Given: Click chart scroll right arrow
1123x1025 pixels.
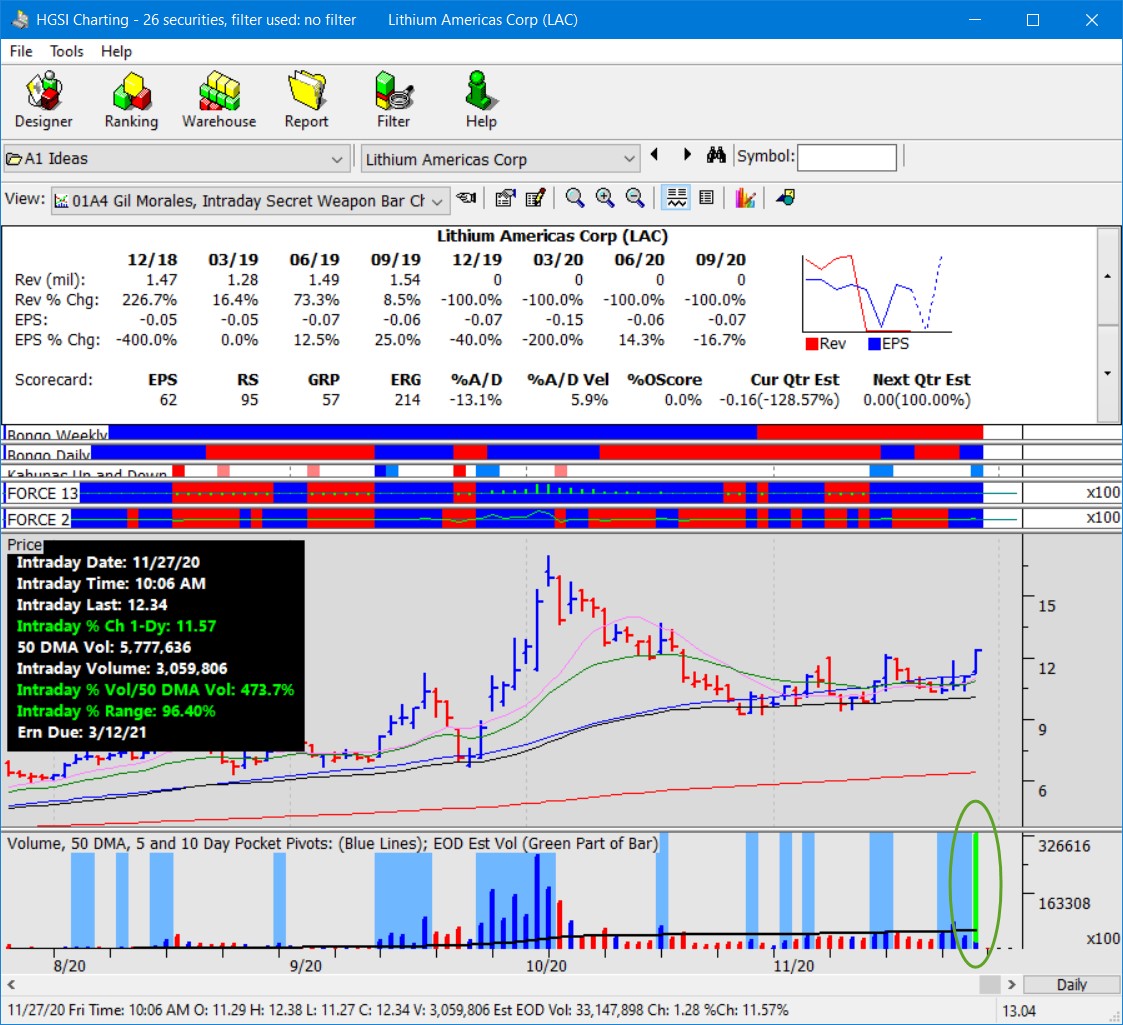Looking at the screenshot, I should point(1011,985).
